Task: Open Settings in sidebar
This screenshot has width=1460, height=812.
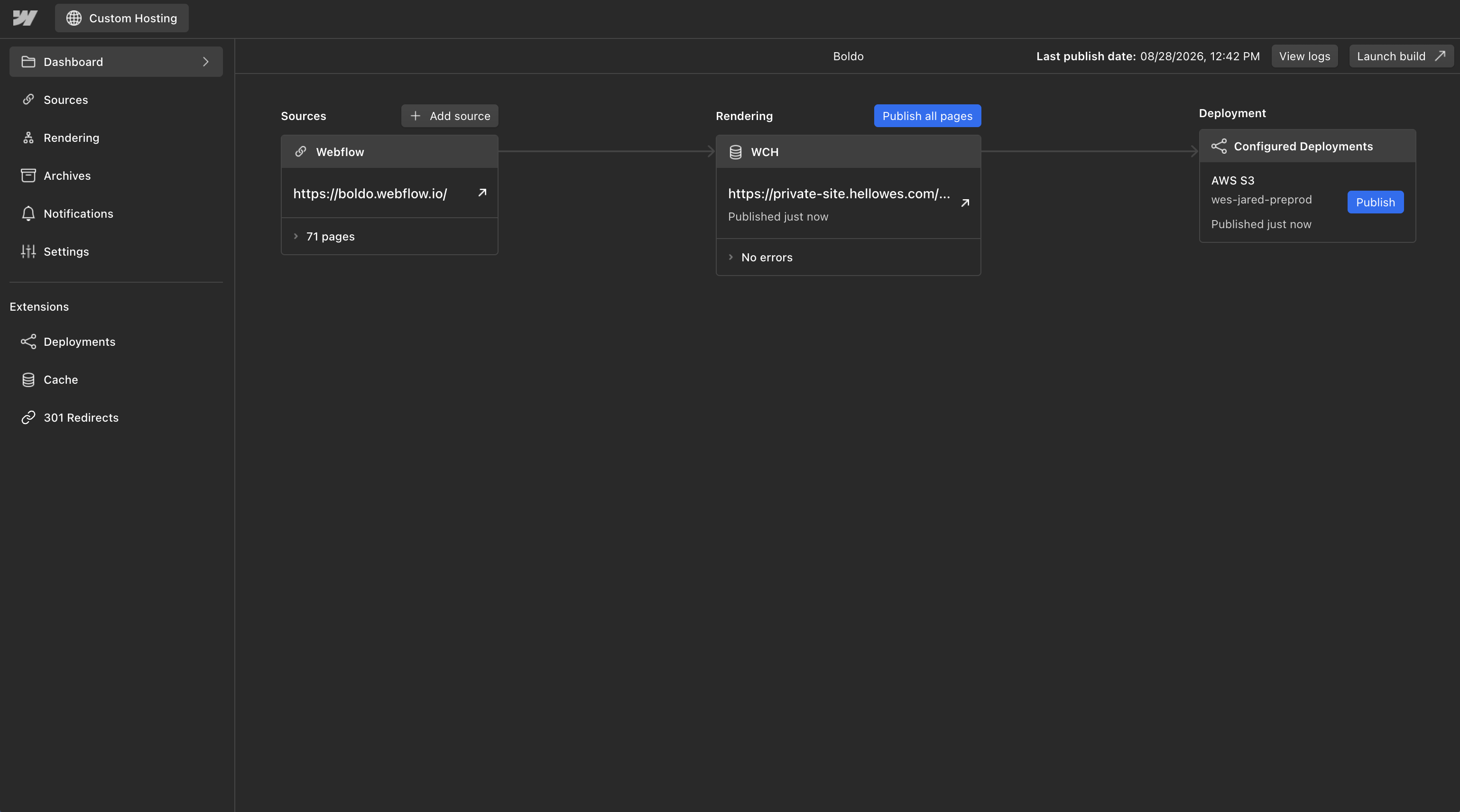Action: coord(116,251)
